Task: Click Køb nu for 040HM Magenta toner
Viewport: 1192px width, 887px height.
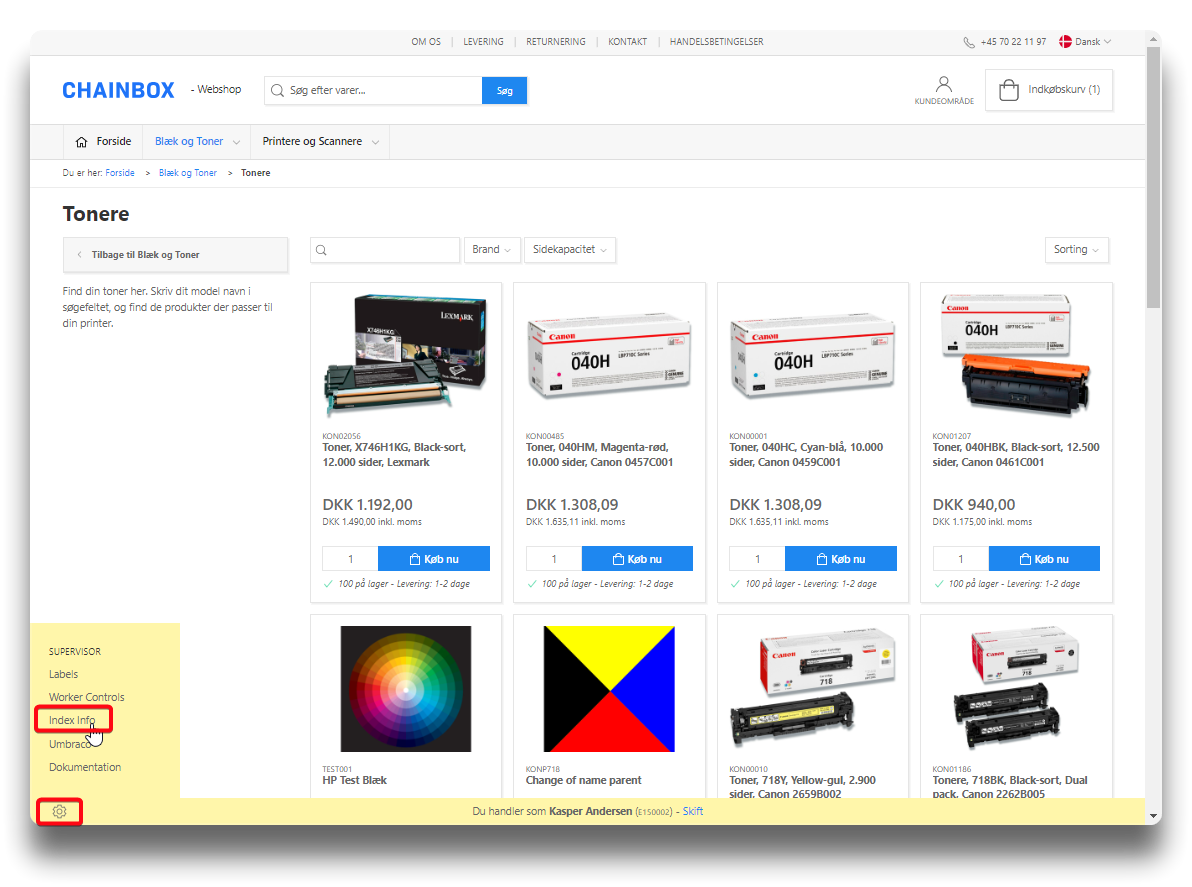Action: 637,559
